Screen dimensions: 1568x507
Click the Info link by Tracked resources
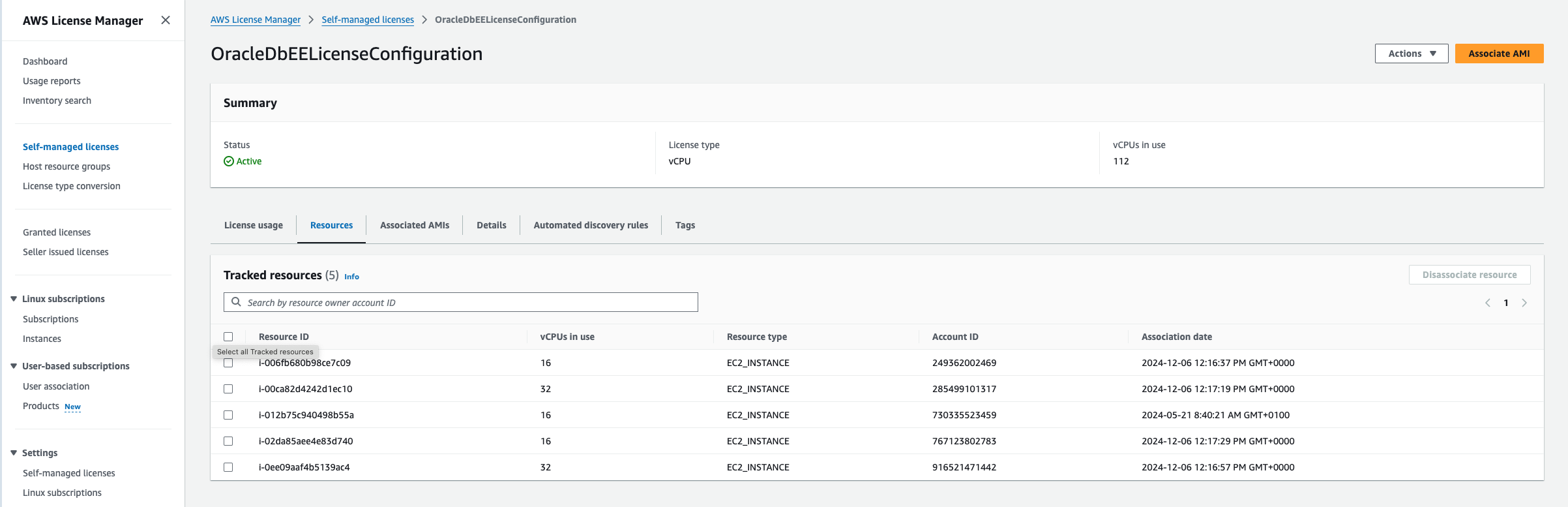351,277
